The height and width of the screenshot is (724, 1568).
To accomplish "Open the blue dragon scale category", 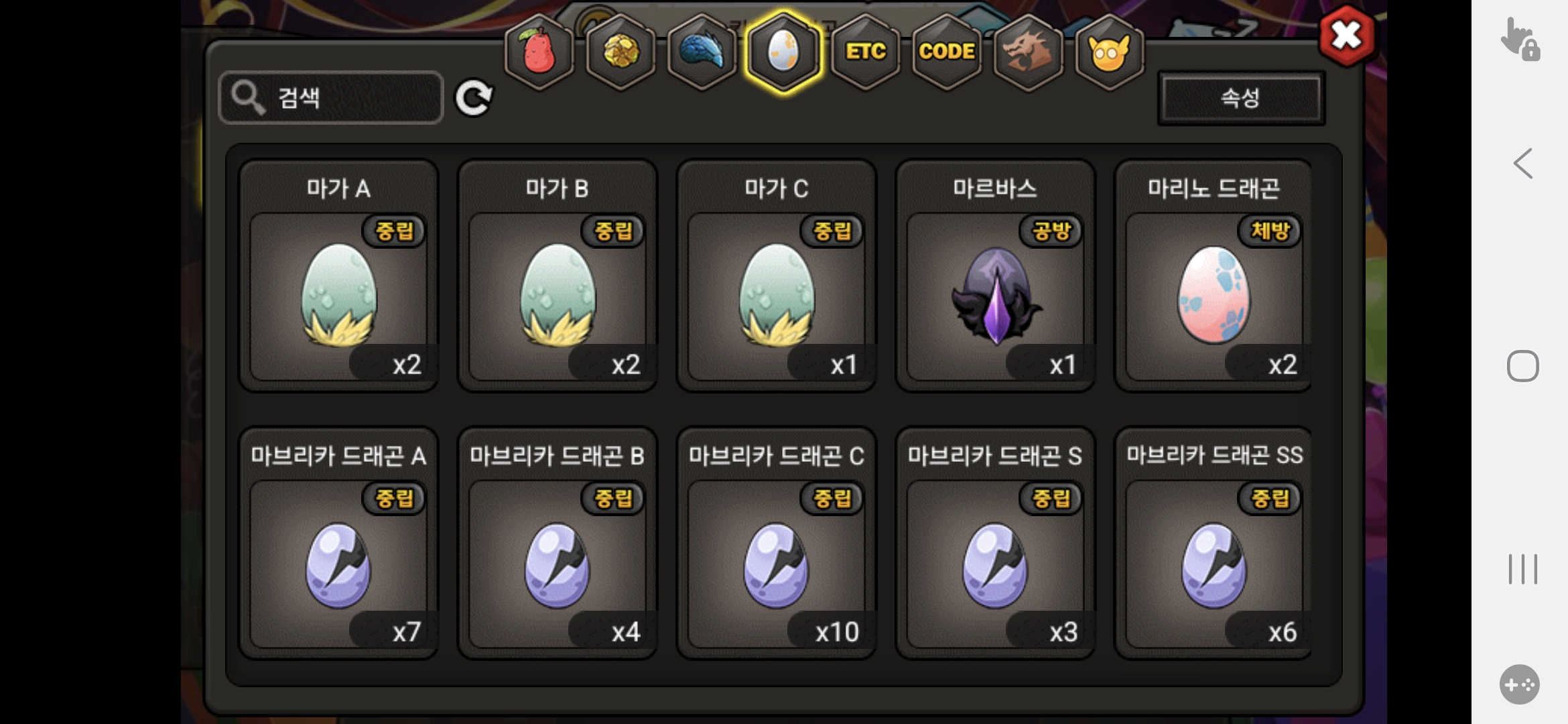I will click(x=702, y=52).
